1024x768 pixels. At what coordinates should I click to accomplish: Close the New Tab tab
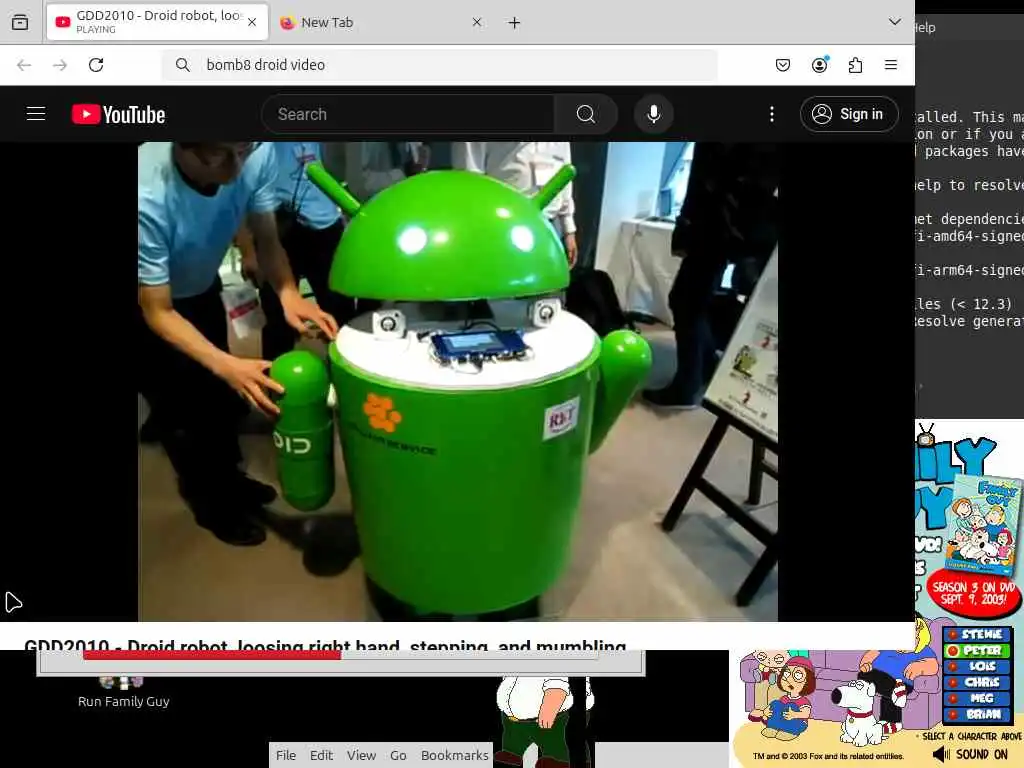(x=477, y=22)
